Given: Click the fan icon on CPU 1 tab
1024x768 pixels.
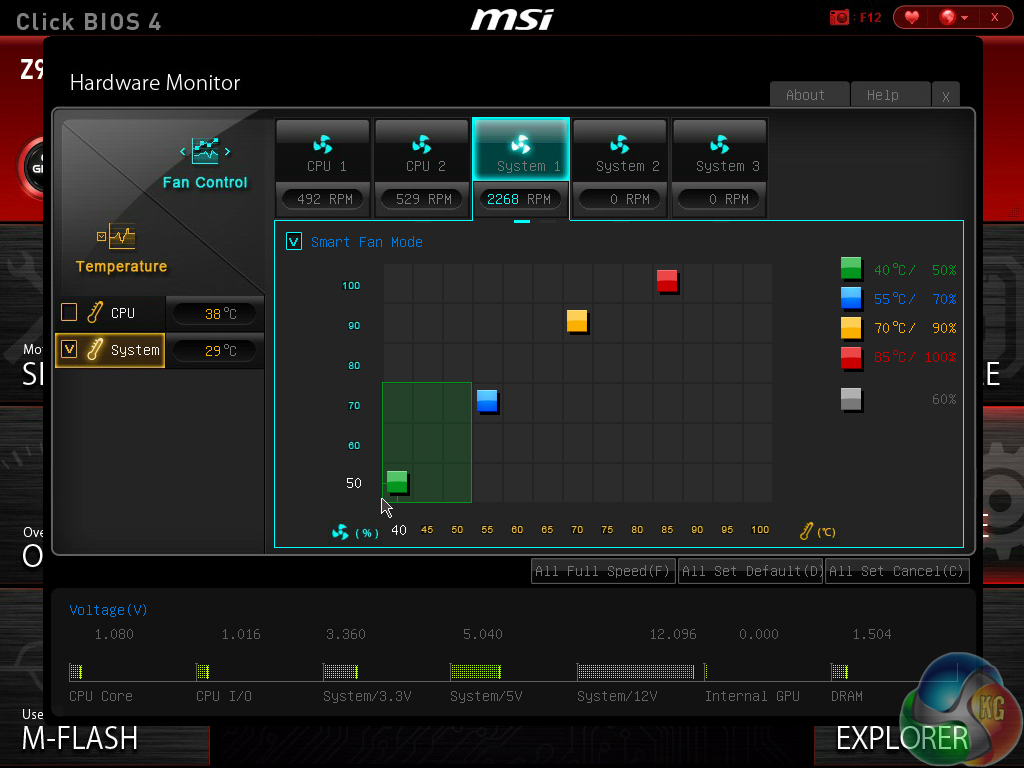Looking at the screenshot, I should 323,144.
